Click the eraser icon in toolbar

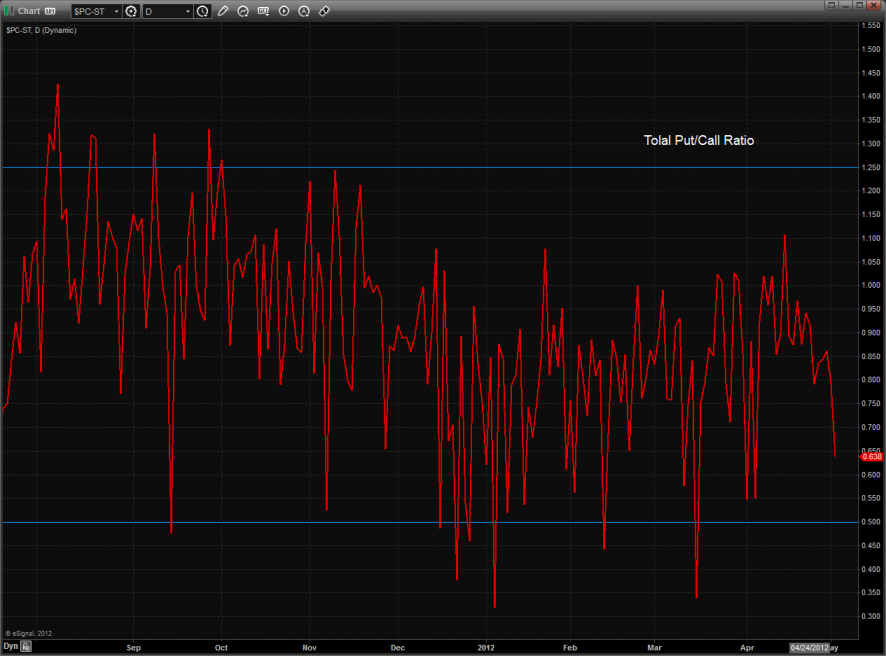coord(324,11)
